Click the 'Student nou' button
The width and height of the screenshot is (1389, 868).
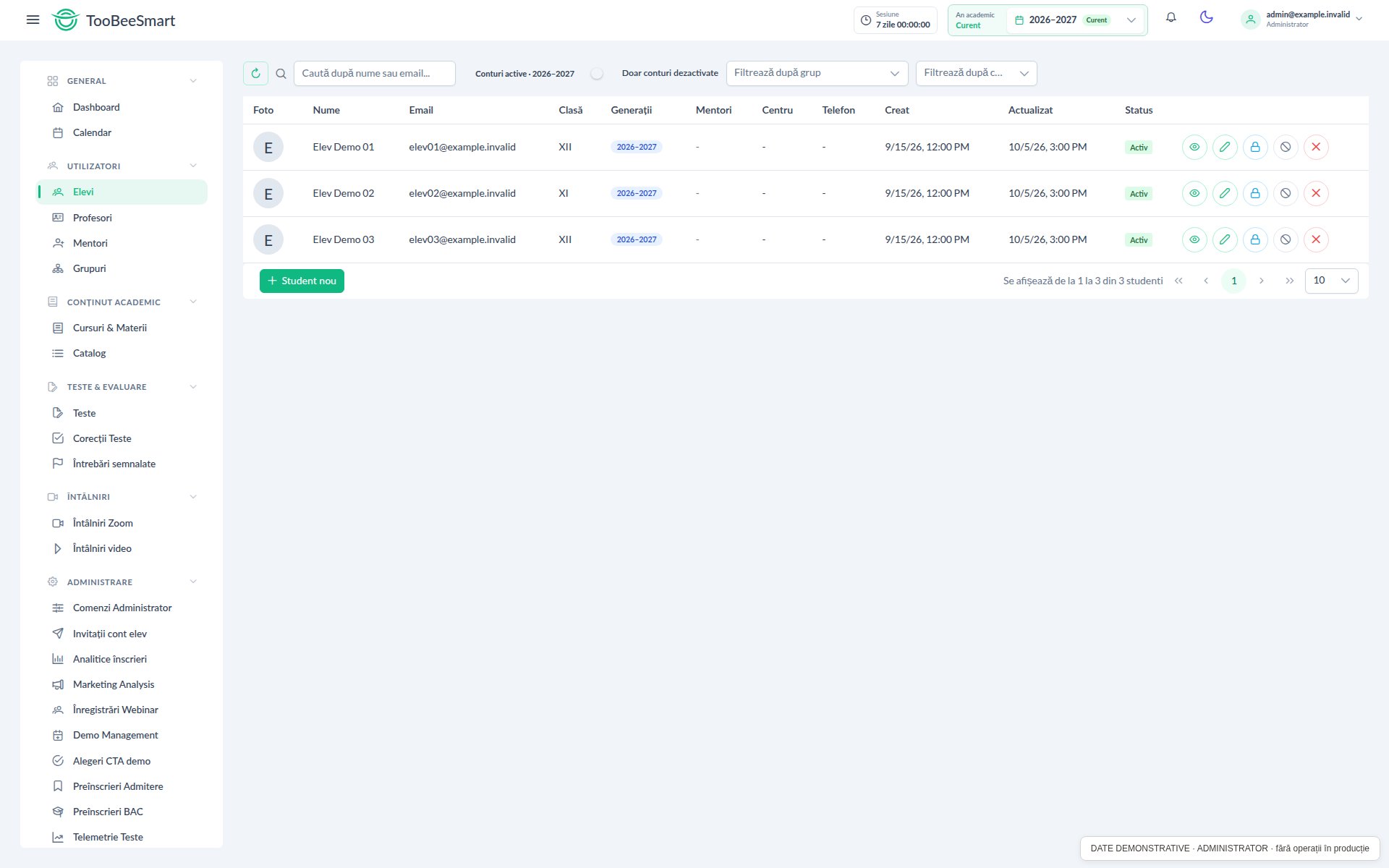click(302, 281)
